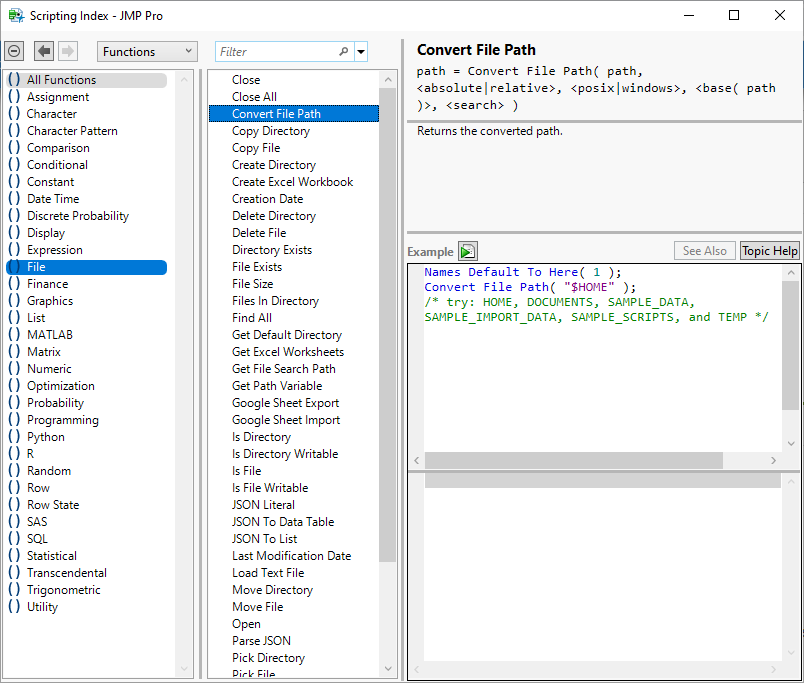Pick Load Text File in function list

pos(268,573)
